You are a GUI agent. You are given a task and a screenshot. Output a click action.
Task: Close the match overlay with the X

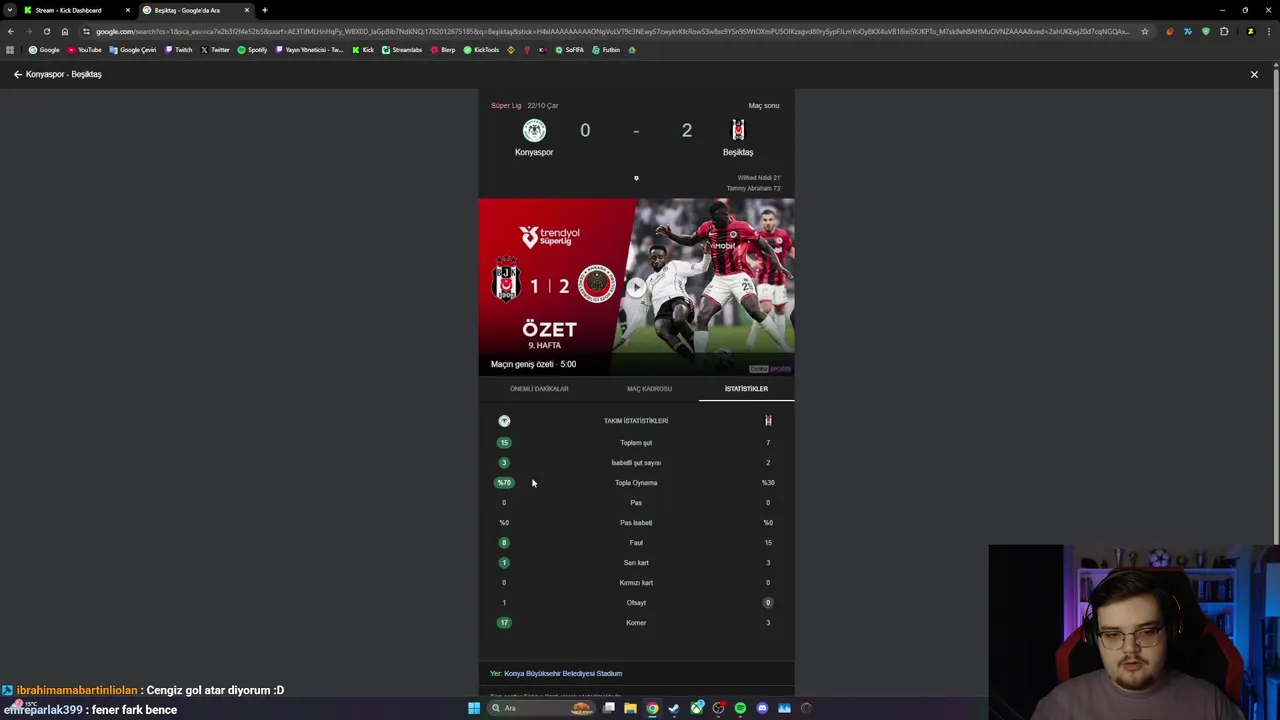point(1254,74)
